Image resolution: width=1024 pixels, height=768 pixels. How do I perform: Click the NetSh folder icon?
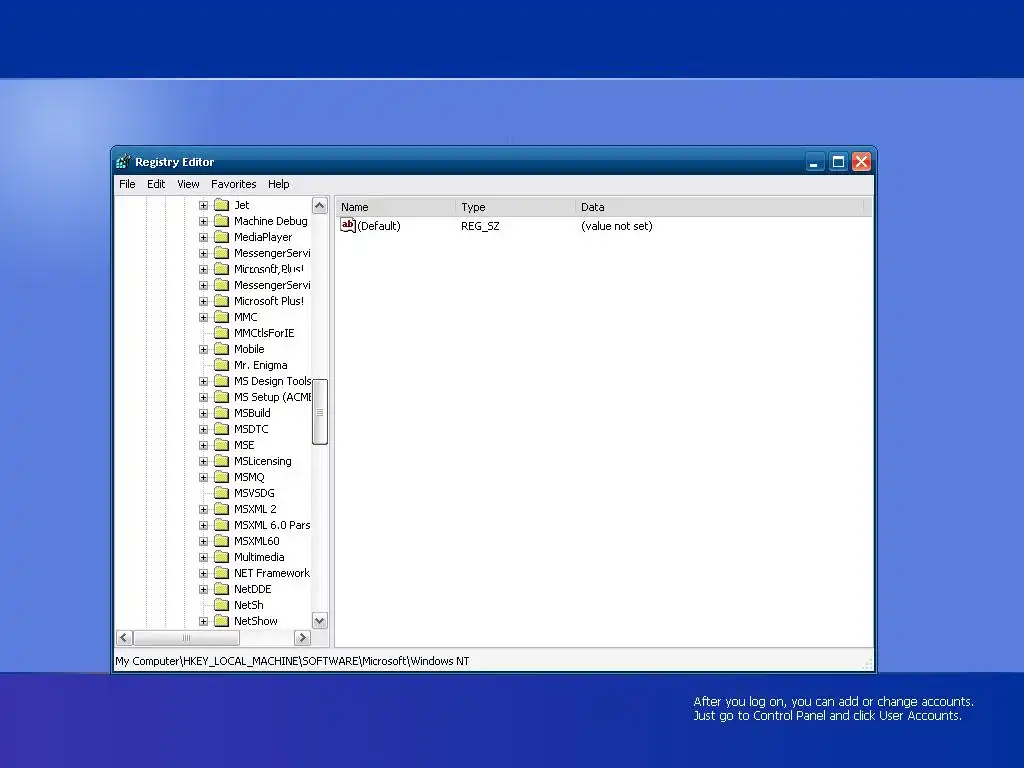tap(222, 605)
